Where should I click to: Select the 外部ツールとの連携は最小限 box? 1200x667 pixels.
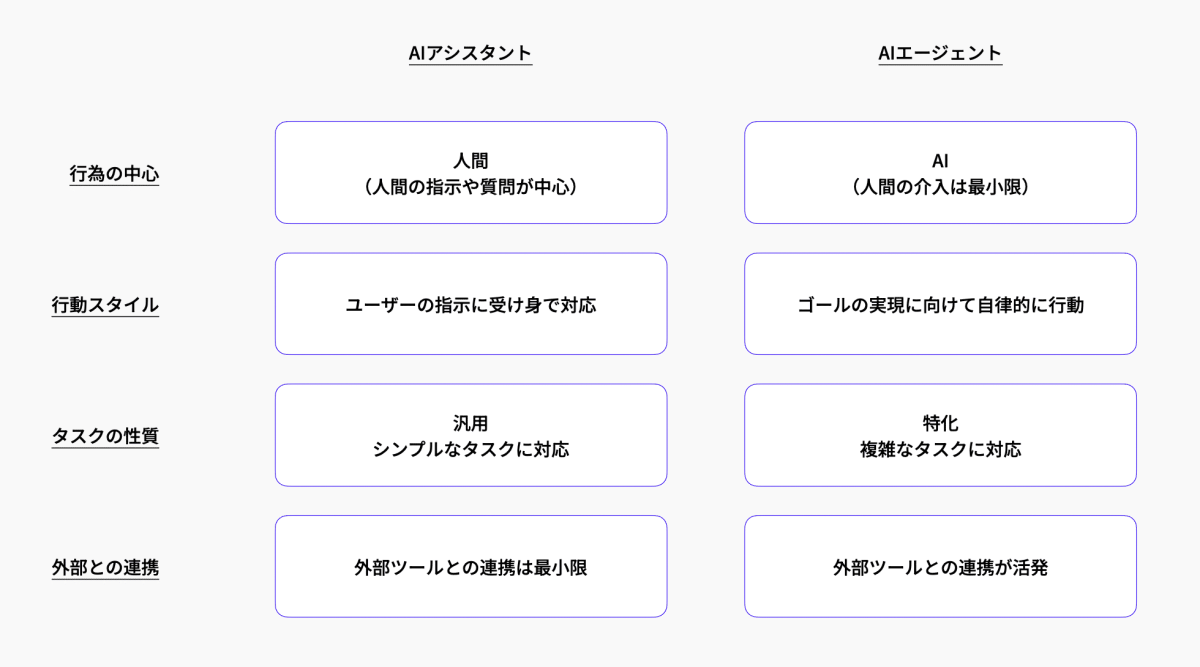470,567
